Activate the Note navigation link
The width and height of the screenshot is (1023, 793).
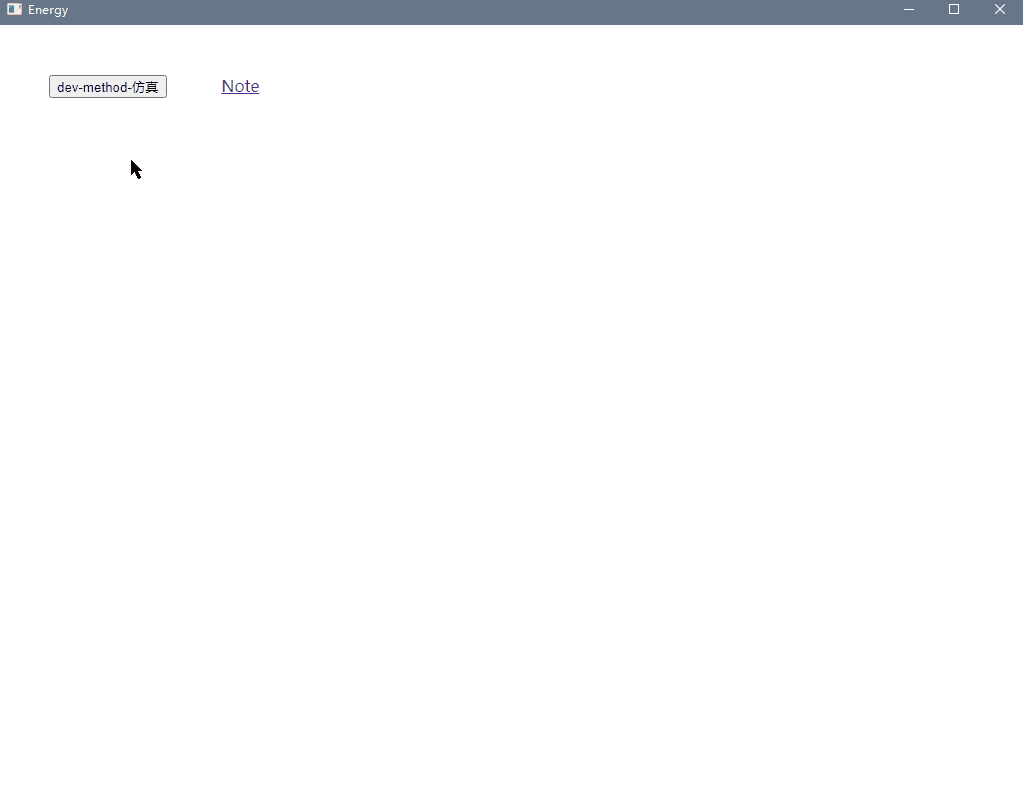click(x=239, y=86)
